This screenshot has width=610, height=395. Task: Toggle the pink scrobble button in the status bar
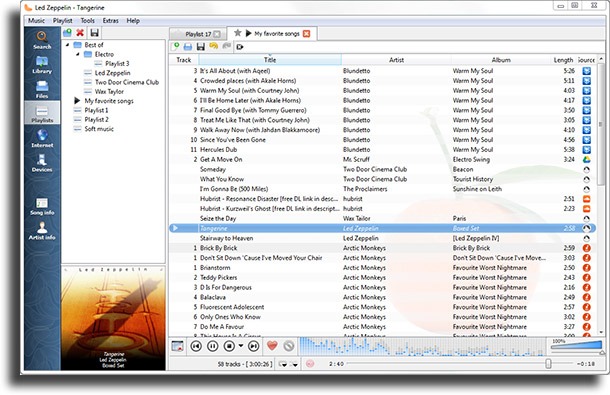[x=310, y=364]
